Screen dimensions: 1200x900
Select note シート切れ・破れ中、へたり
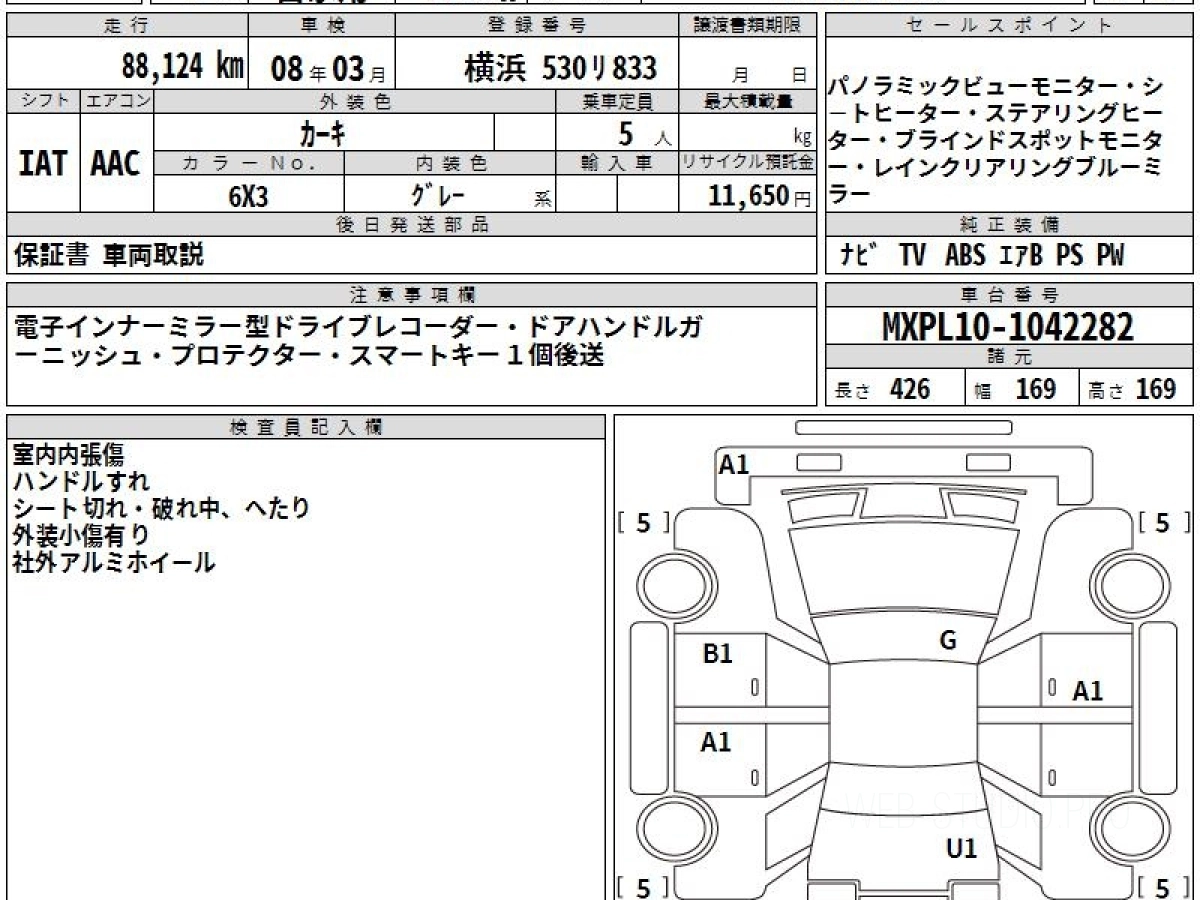(x=161, y=508)
